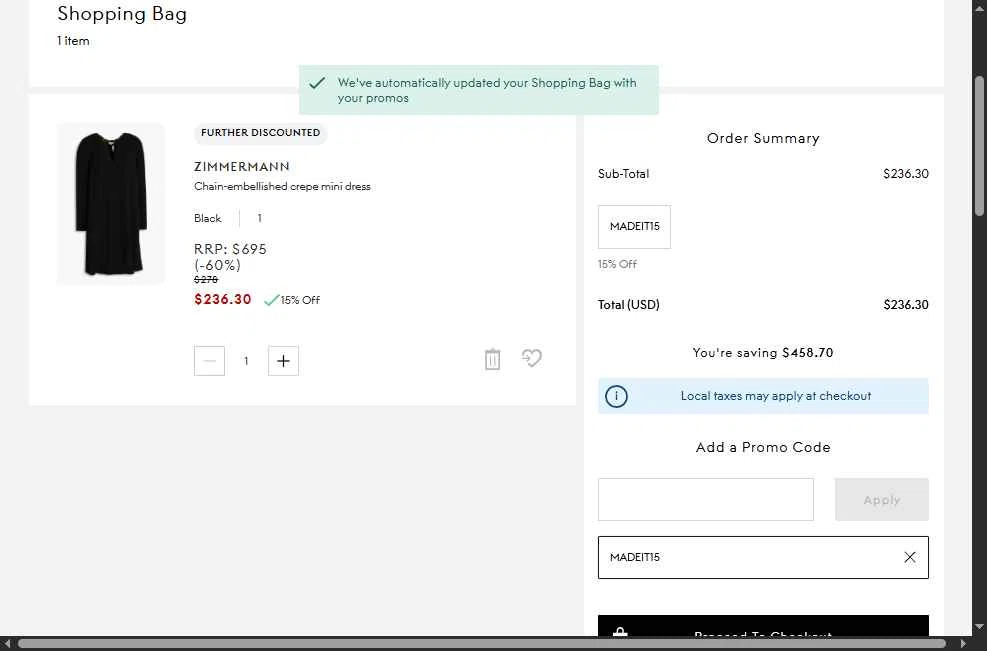Move dress to wishlist via heart icon

(x=531, y=358)
